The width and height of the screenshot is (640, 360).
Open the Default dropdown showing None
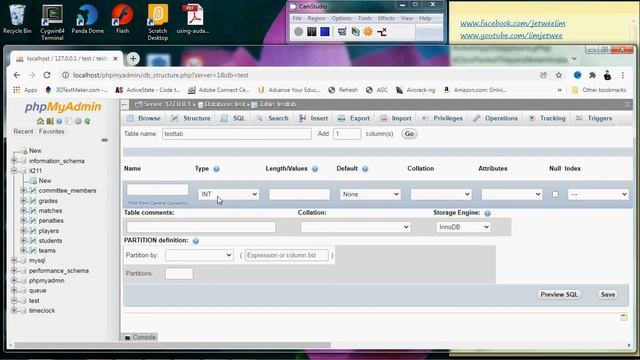pyautogui.click(x=370, y=194)
